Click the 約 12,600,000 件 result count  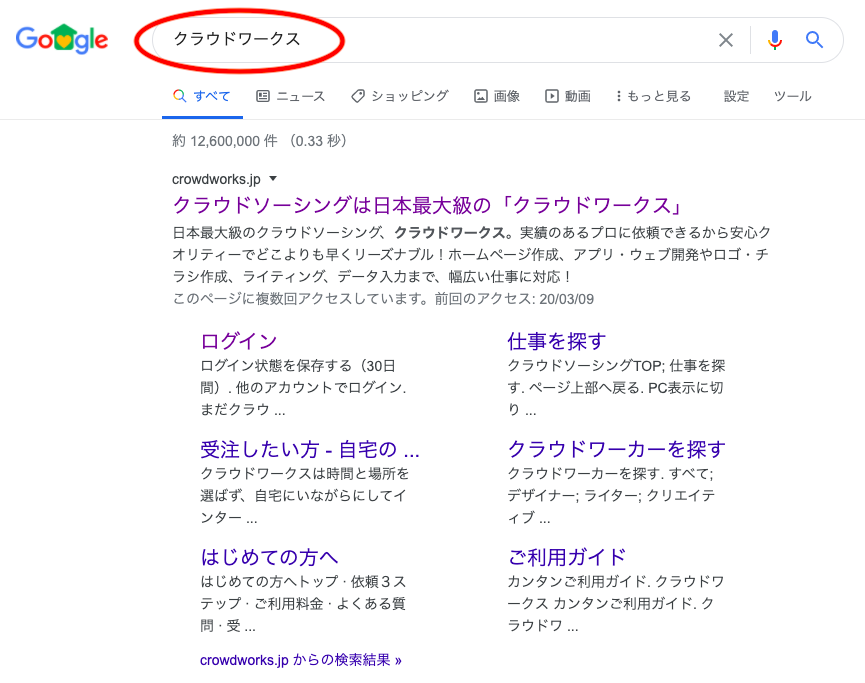225,141
